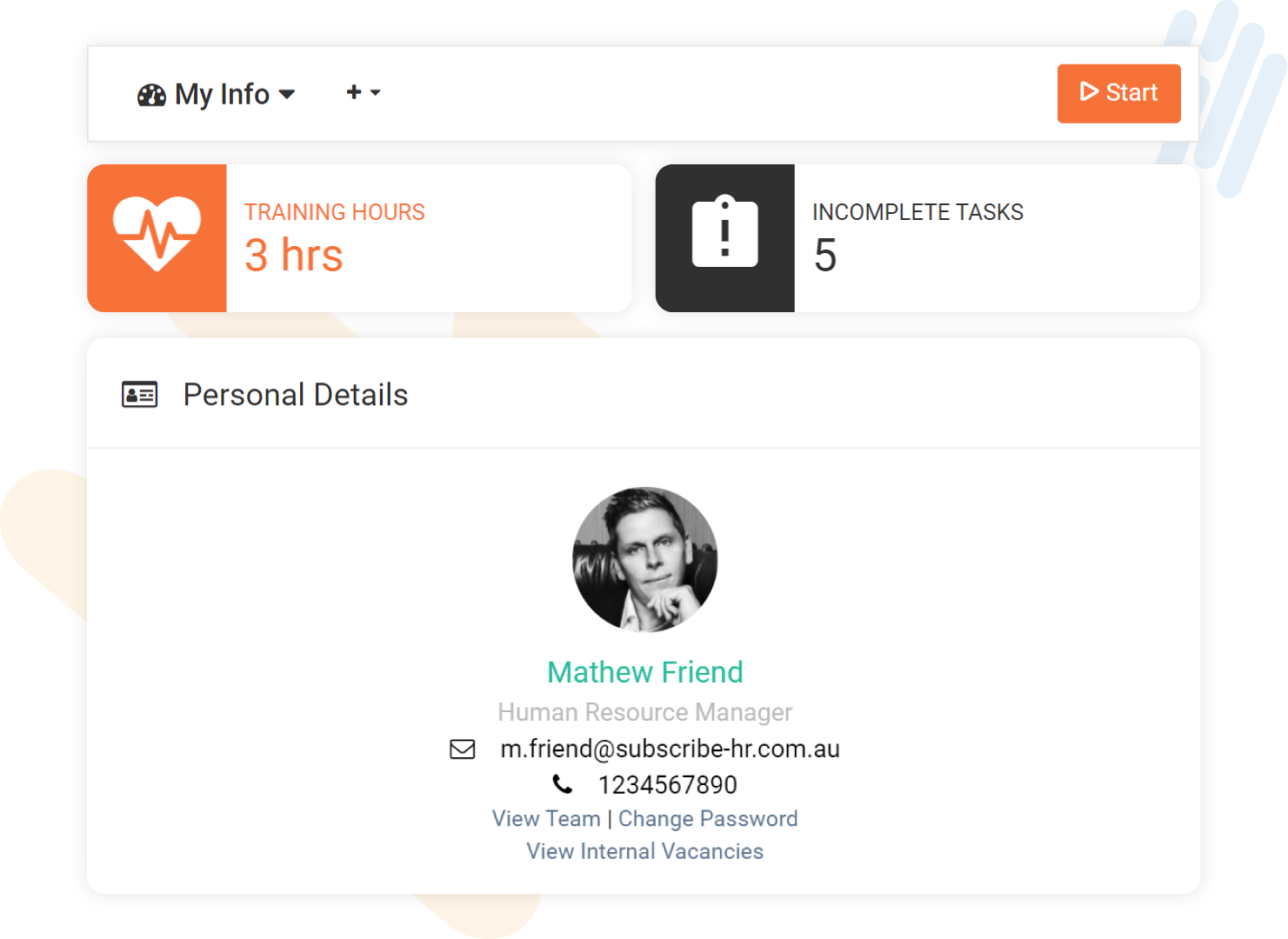
Task: Click the Personal Details ID card icon
Action: point(139,394)
